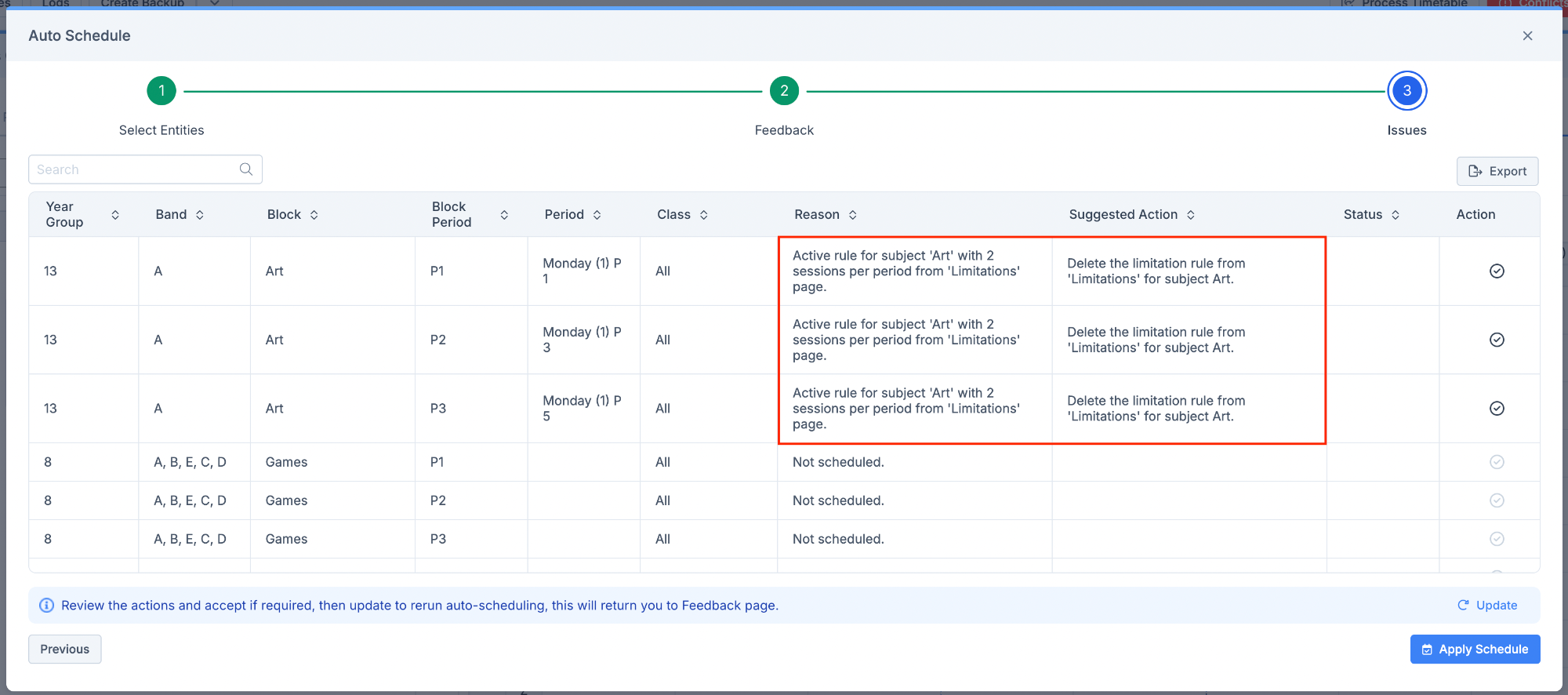Focus the Search input field
Screen dimensions: 1568x695
pyautogui.click(x=133, y=169)
